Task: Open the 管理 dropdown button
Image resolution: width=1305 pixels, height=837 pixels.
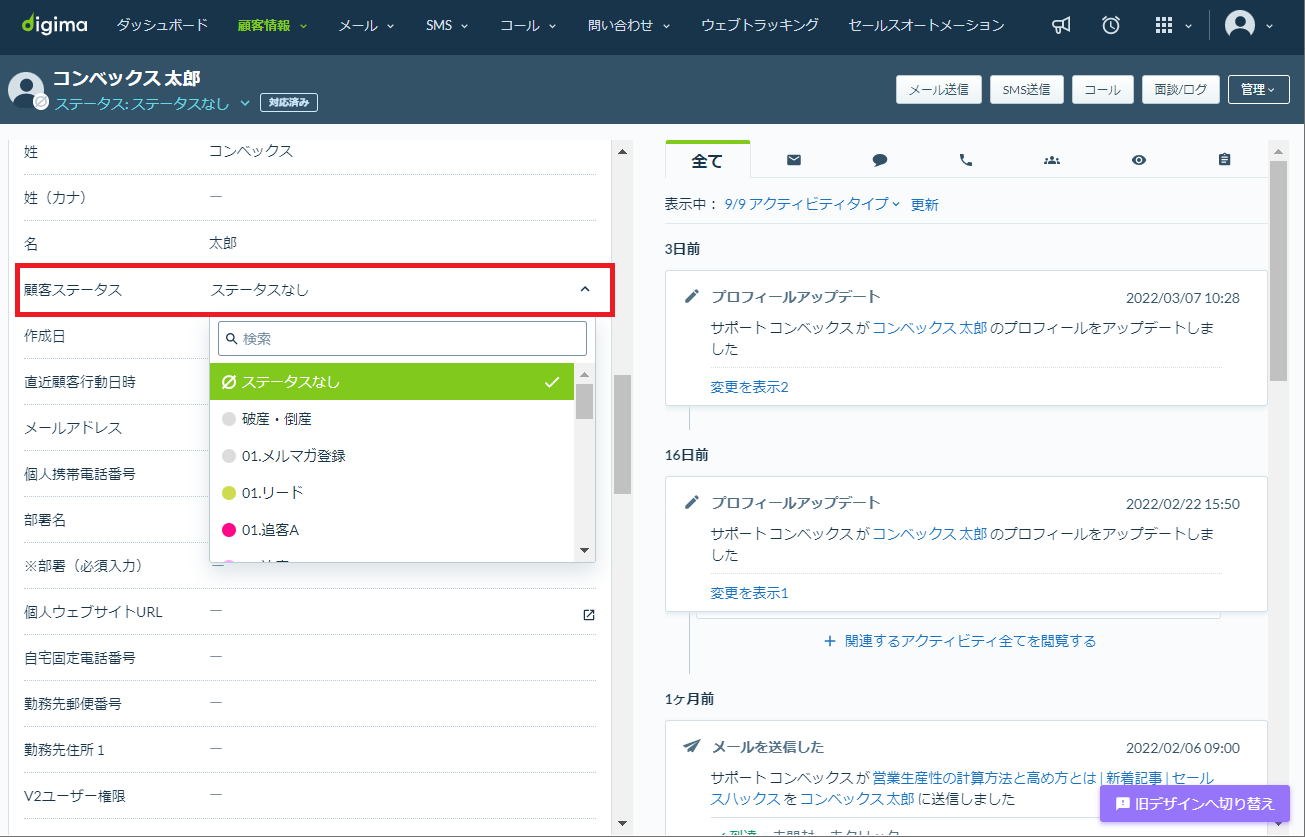Action: (1258, 90)
